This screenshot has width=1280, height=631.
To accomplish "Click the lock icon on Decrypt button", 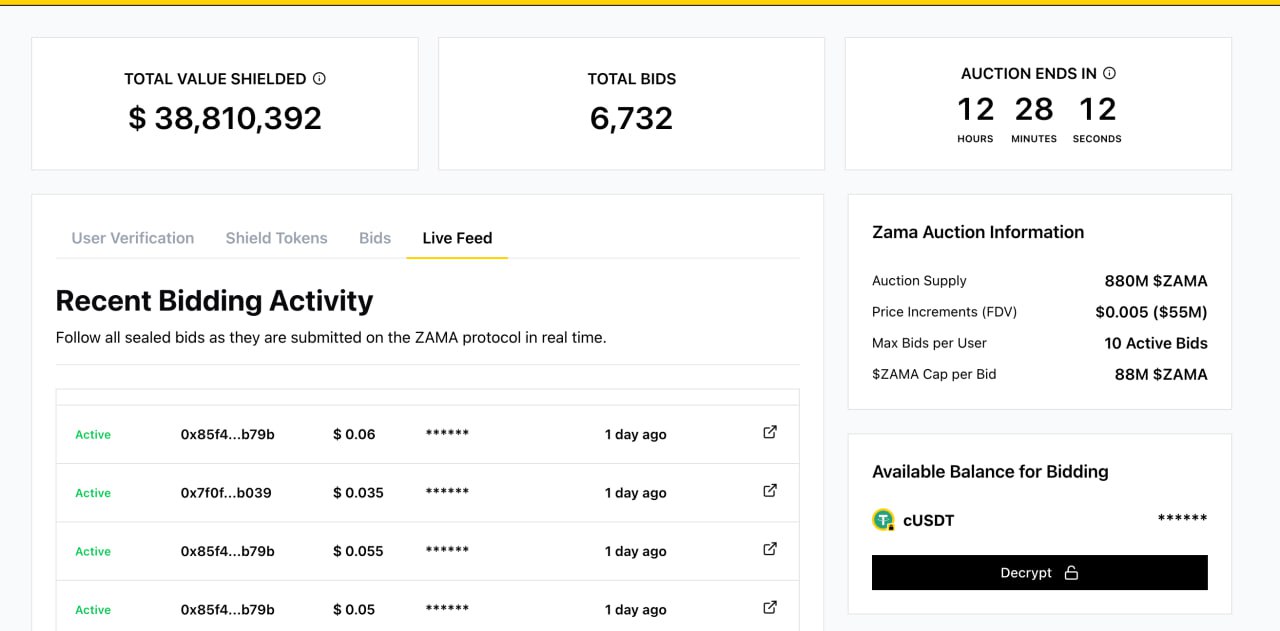I will point(1071,573).
